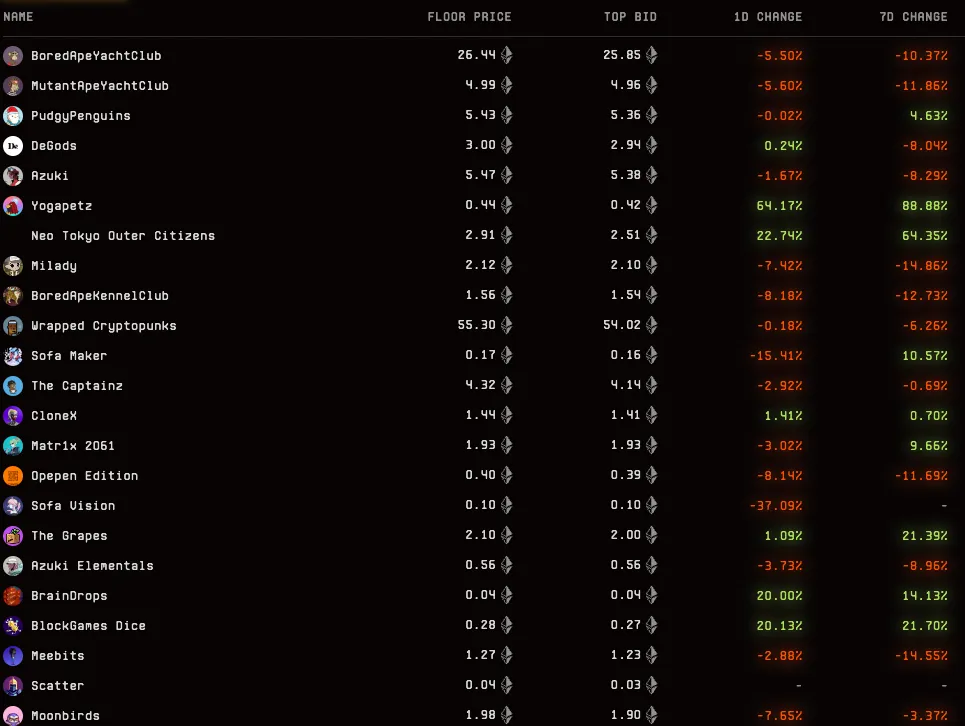Select the PudgyPenguins avatar icon
This screenshot has width=965, height=726.
[13, 116]
